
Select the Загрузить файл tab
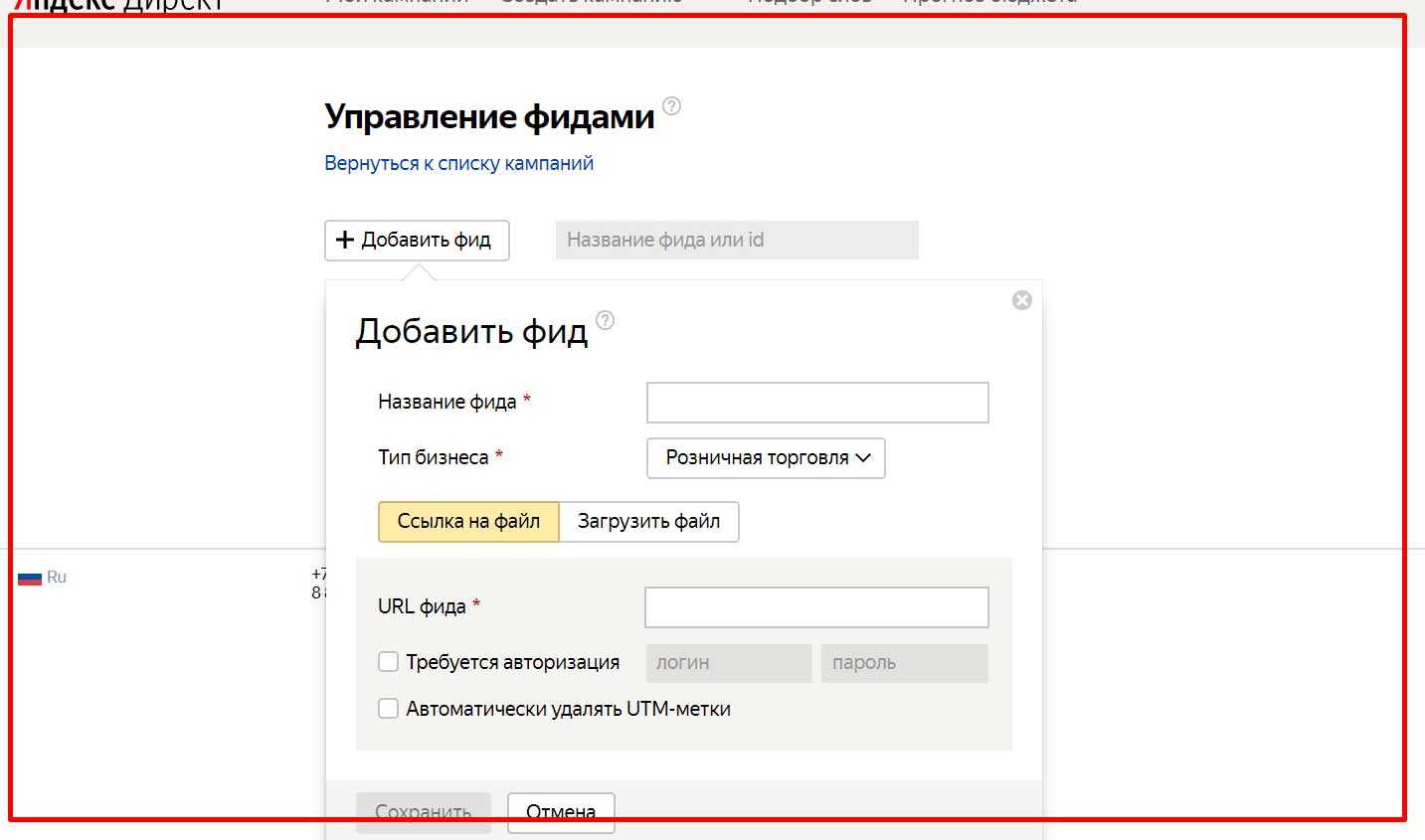648,522
